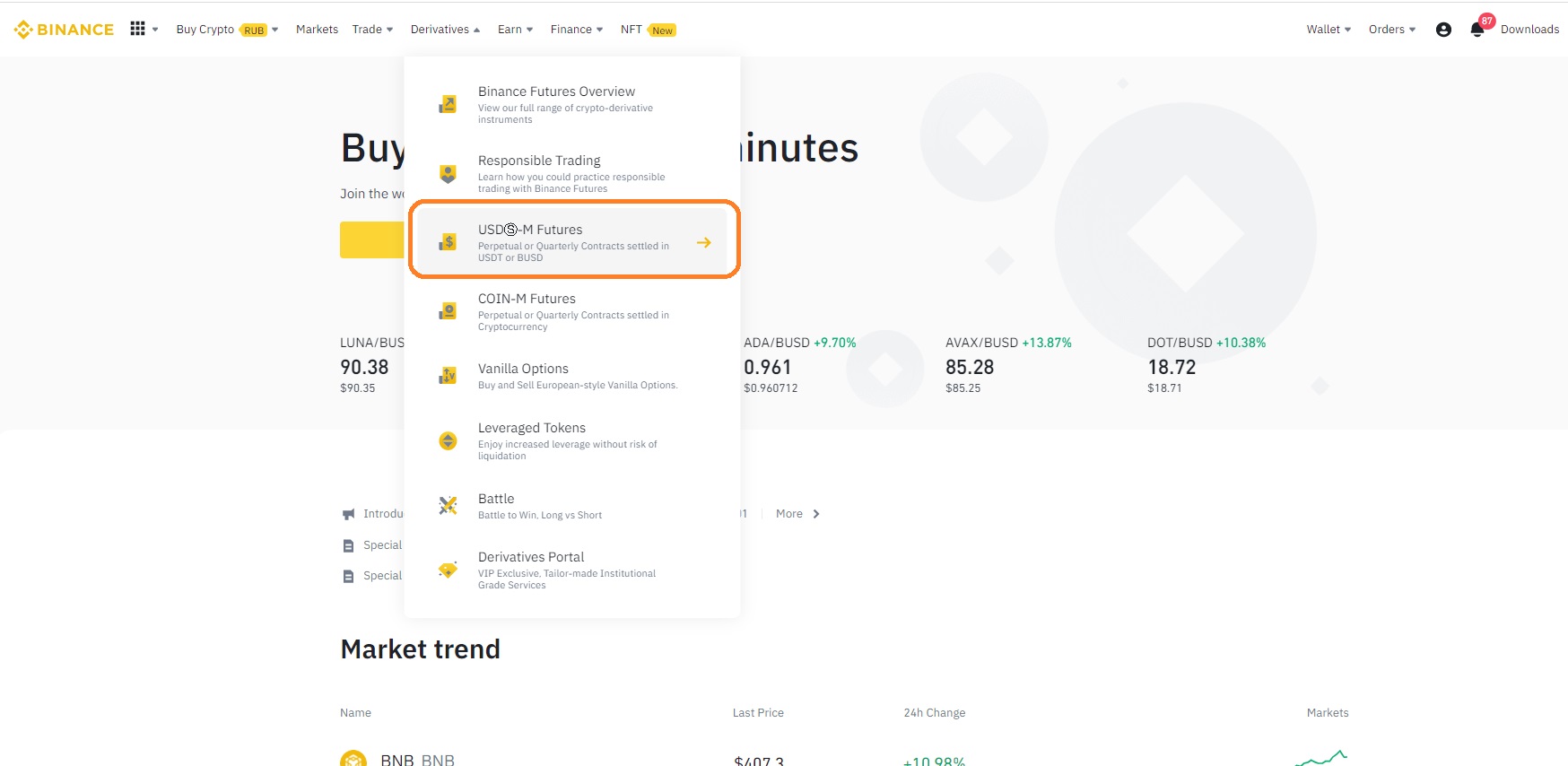This screenshot has width=1568, height=766.
Task: Click the New badge next to NFT
Action: pos(662,30)
